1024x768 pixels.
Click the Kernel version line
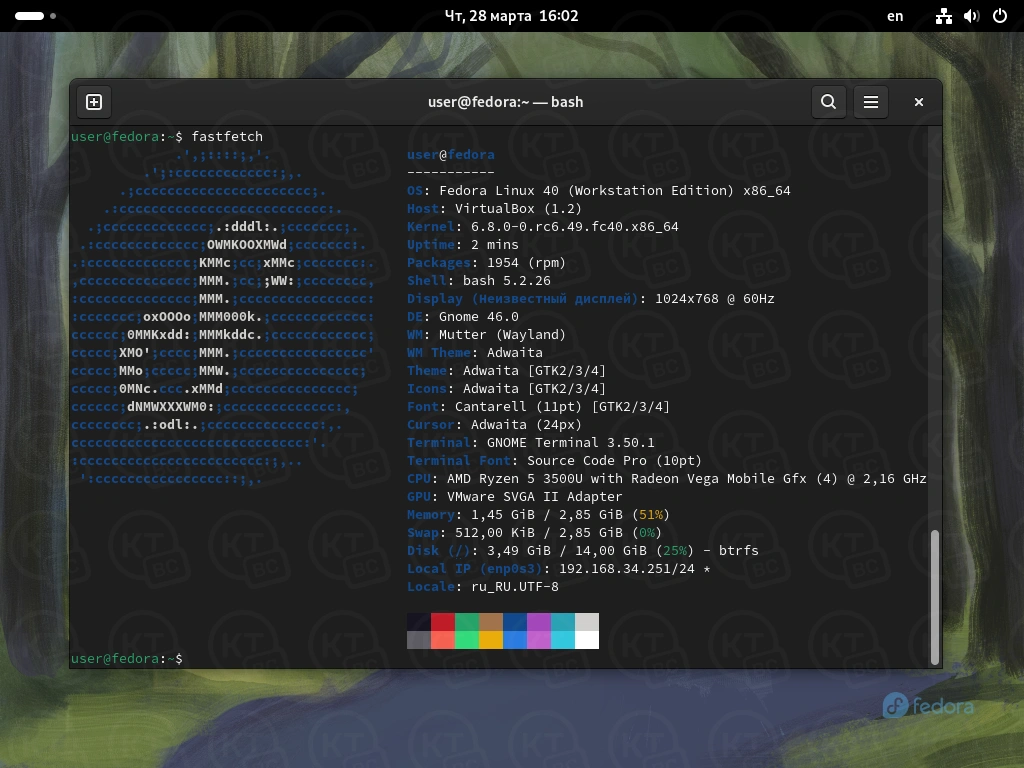point(543,227)
